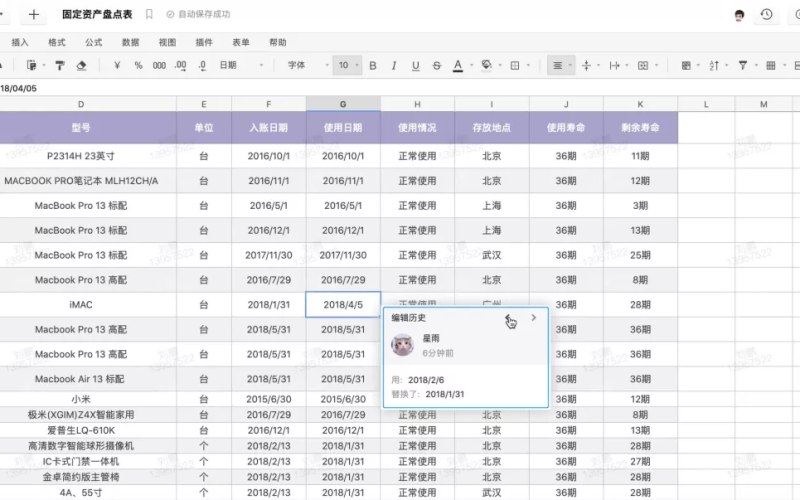This screenshot has width=800, height=500.
Task: Open the 数据 menu
Action: point(131,42)
